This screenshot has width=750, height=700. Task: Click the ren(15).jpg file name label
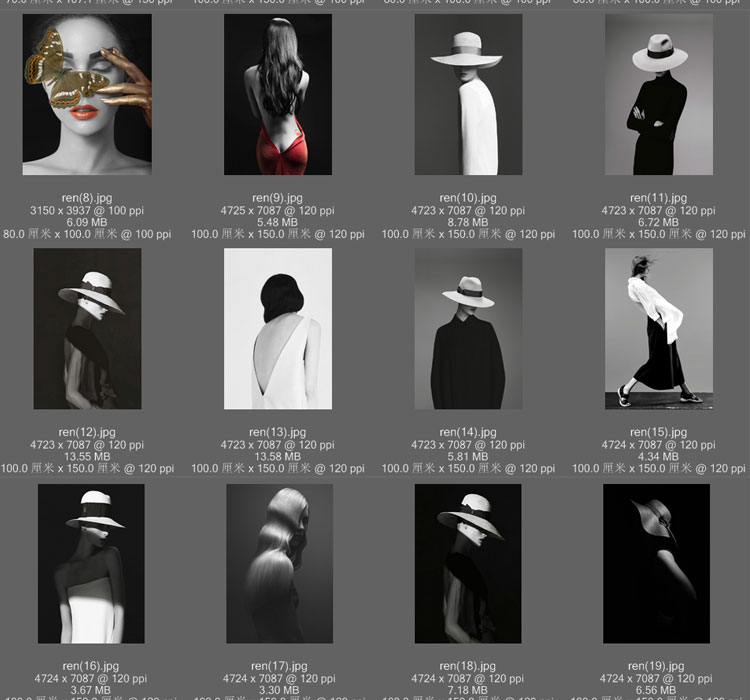click(658, 432)
